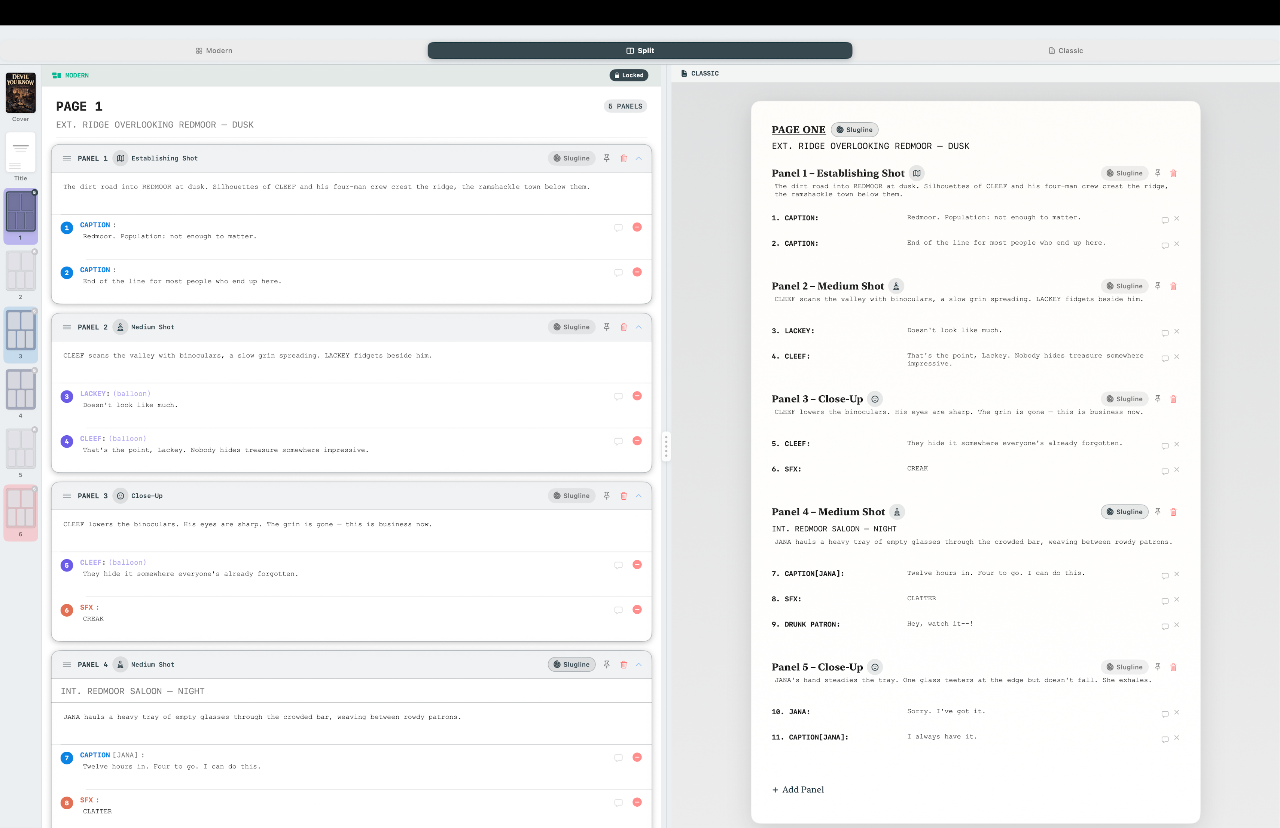Viewport: 1280px width, 828px height.
Task: Toggle the PAGE ONE Slugline in the Classic pane
Action: tap(855, 129)
